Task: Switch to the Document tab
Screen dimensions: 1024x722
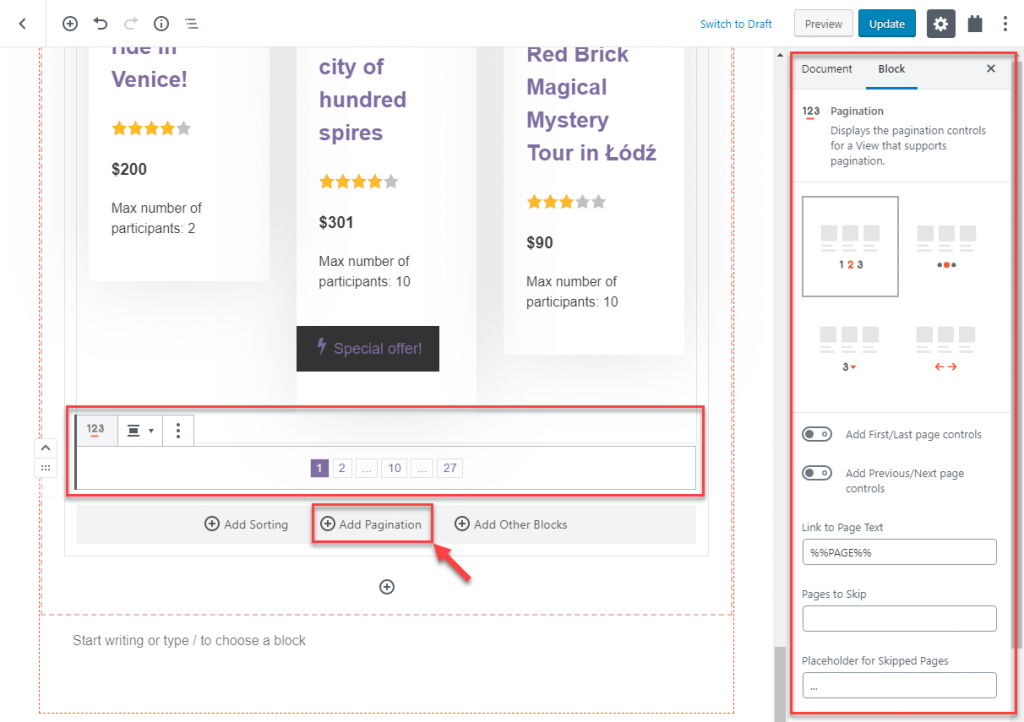Action: pyautogui.click(x=827, y=69)
